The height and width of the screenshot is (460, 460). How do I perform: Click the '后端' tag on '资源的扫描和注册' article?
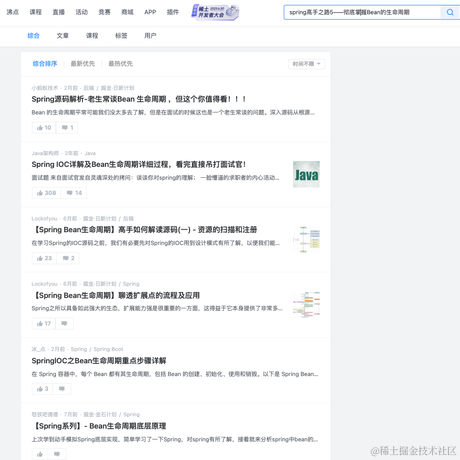(128, 219)
